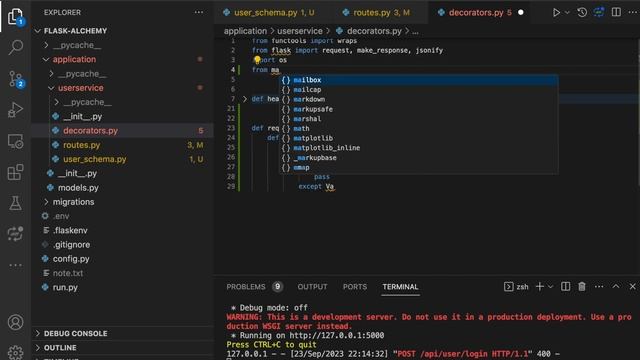Viewport: 640px width, 360px height.
Task: Choose the mailbox autocomplete suggestion
Action: point(419,80)
